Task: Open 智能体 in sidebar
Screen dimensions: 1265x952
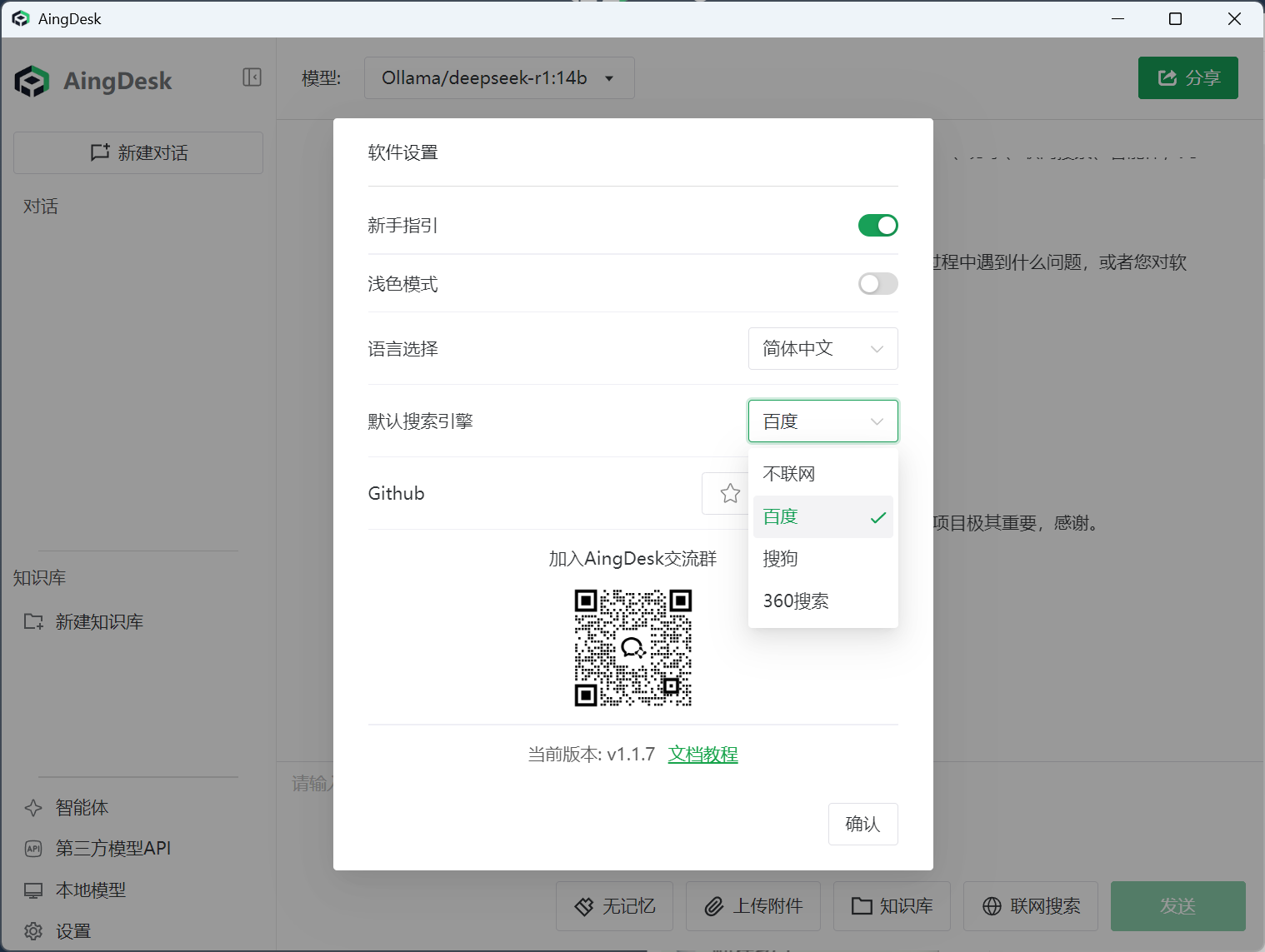Action: [67, 807]
